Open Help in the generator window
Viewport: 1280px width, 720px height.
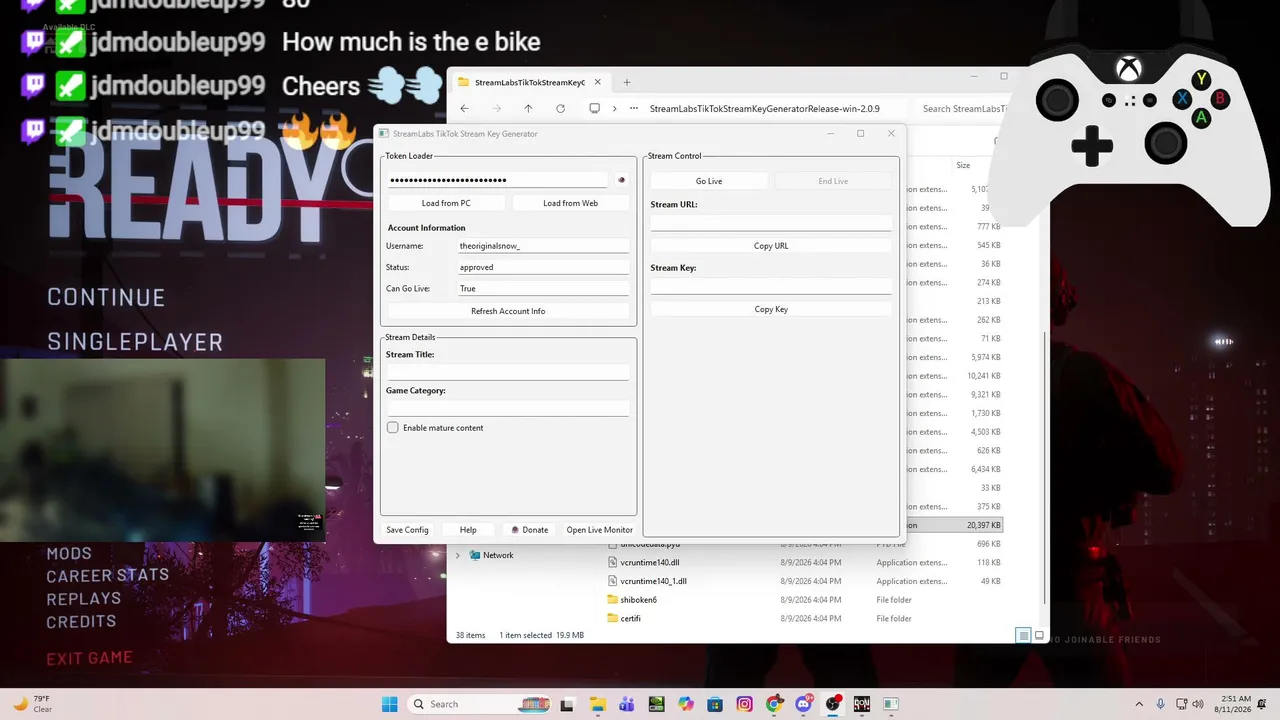tap(468, 530)
